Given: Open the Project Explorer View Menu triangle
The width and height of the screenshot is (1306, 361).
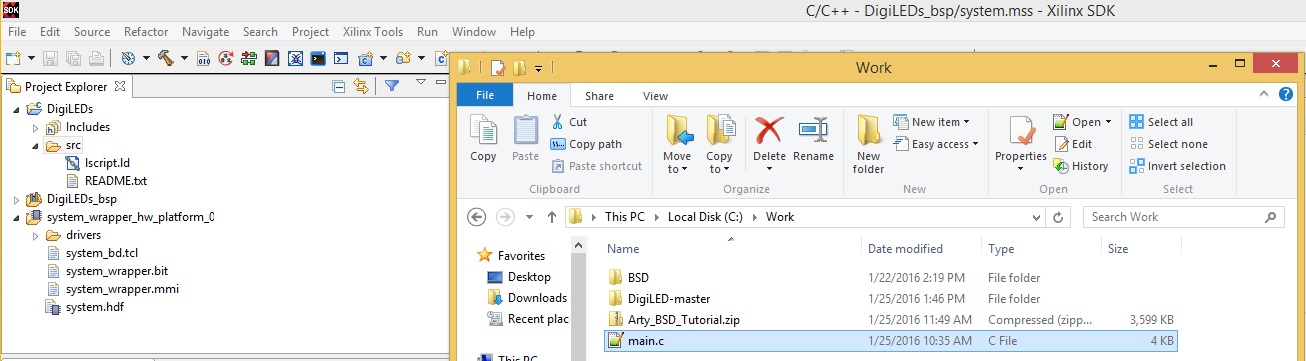Looking at the screenshot, I should [421, 82].
